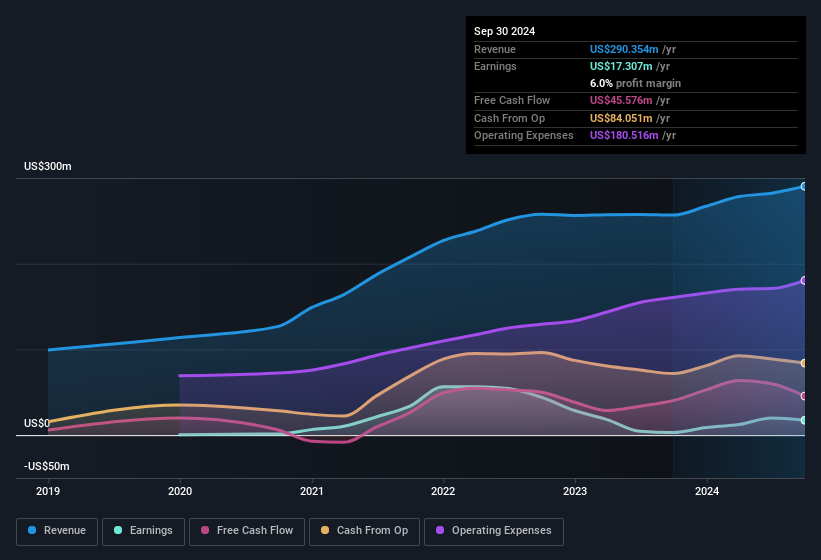821x560 pixels.
Task: Click the US$17.307m earnings value
Action: (621, 66)
